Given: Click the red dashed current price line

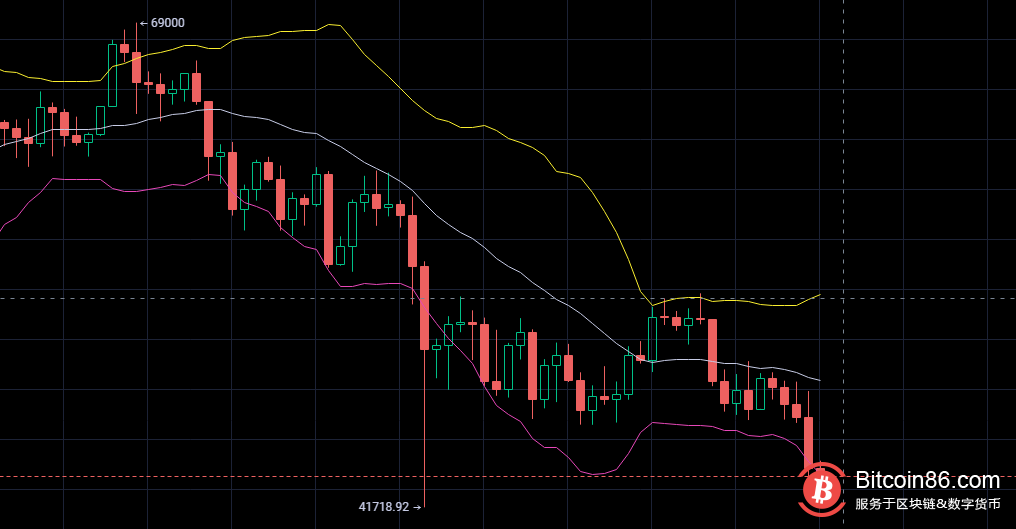Looking at the screenshot, I should (400, 477).
